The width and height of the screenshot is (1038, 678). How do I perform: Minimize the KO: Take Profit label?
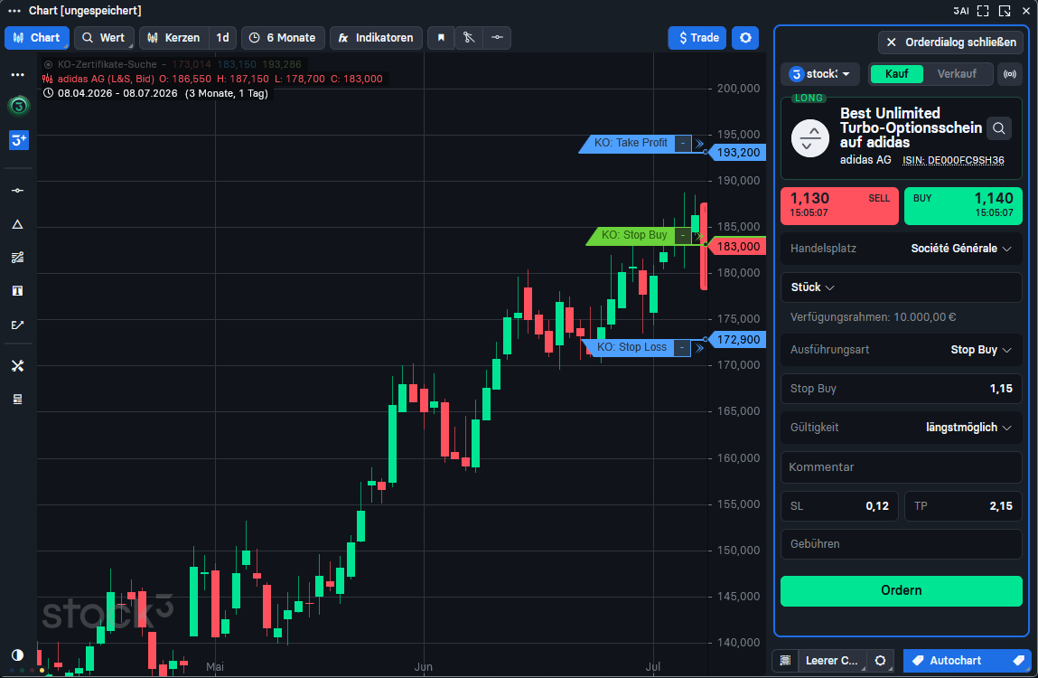pos(683,143)
